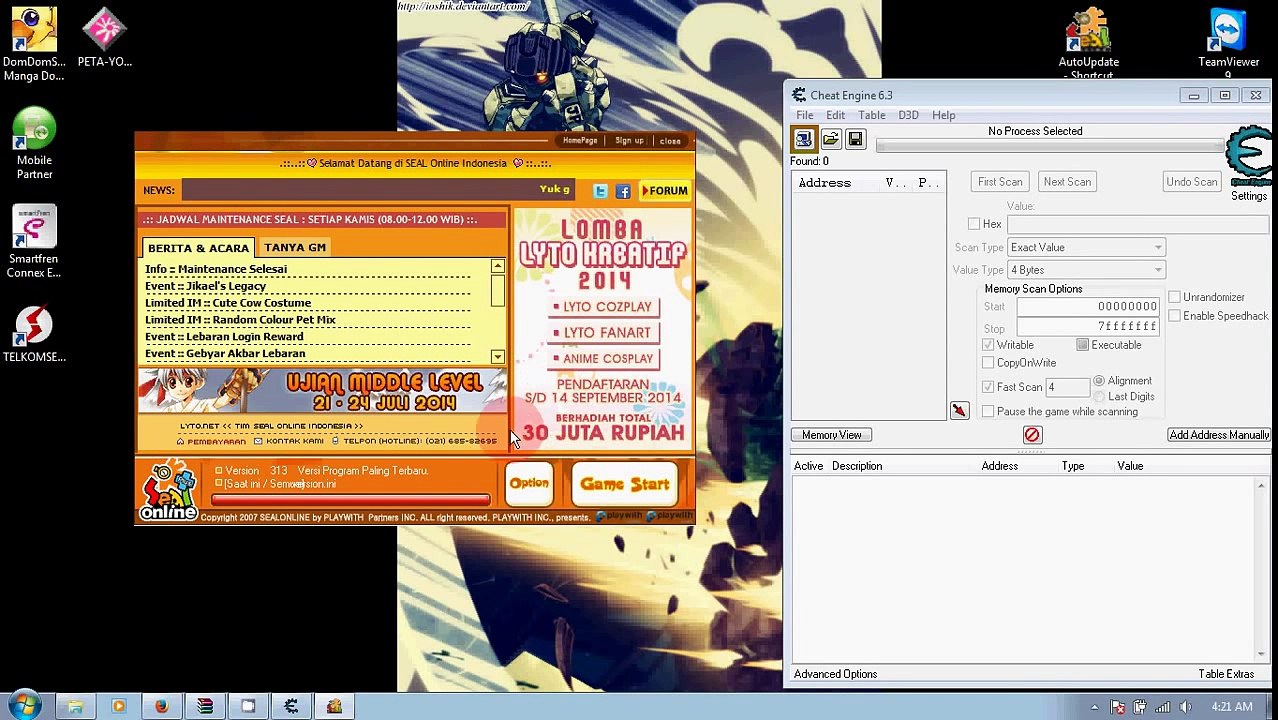Click the Game Start button

[625, 484]
